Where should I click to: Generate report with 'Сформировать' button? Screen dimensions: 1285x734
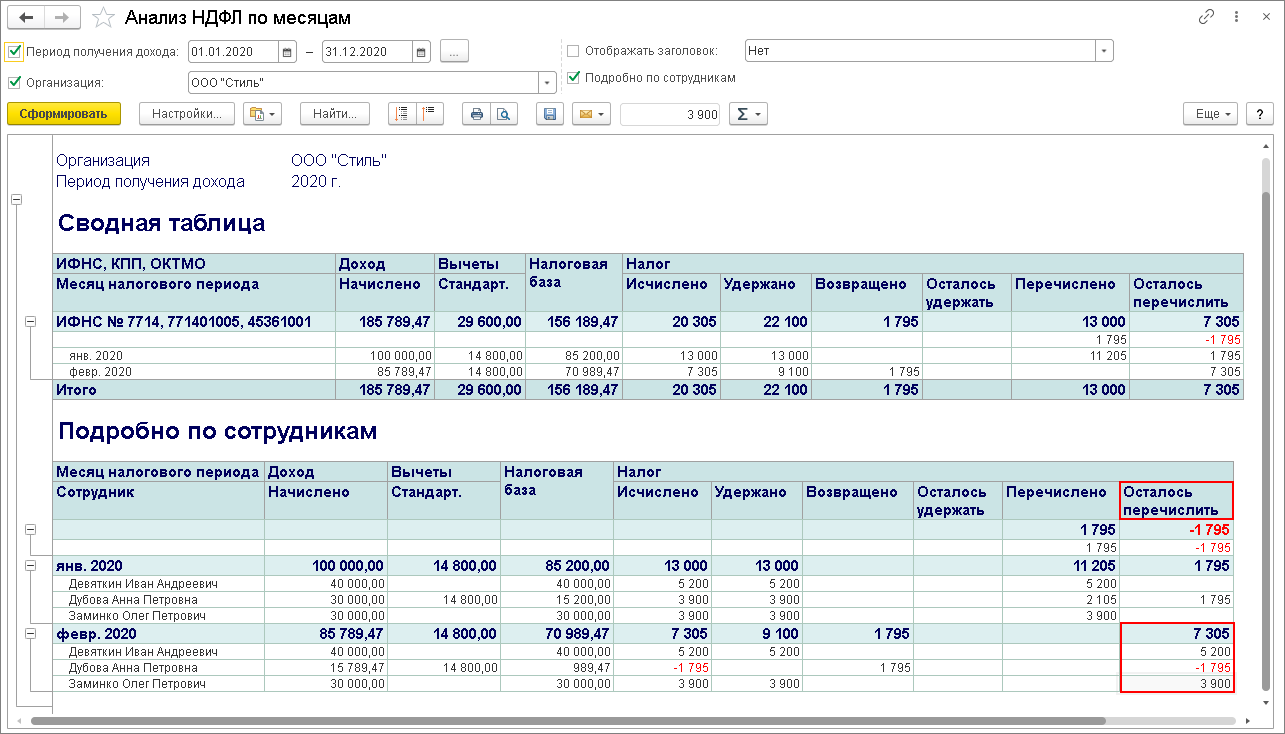point(64,114)
